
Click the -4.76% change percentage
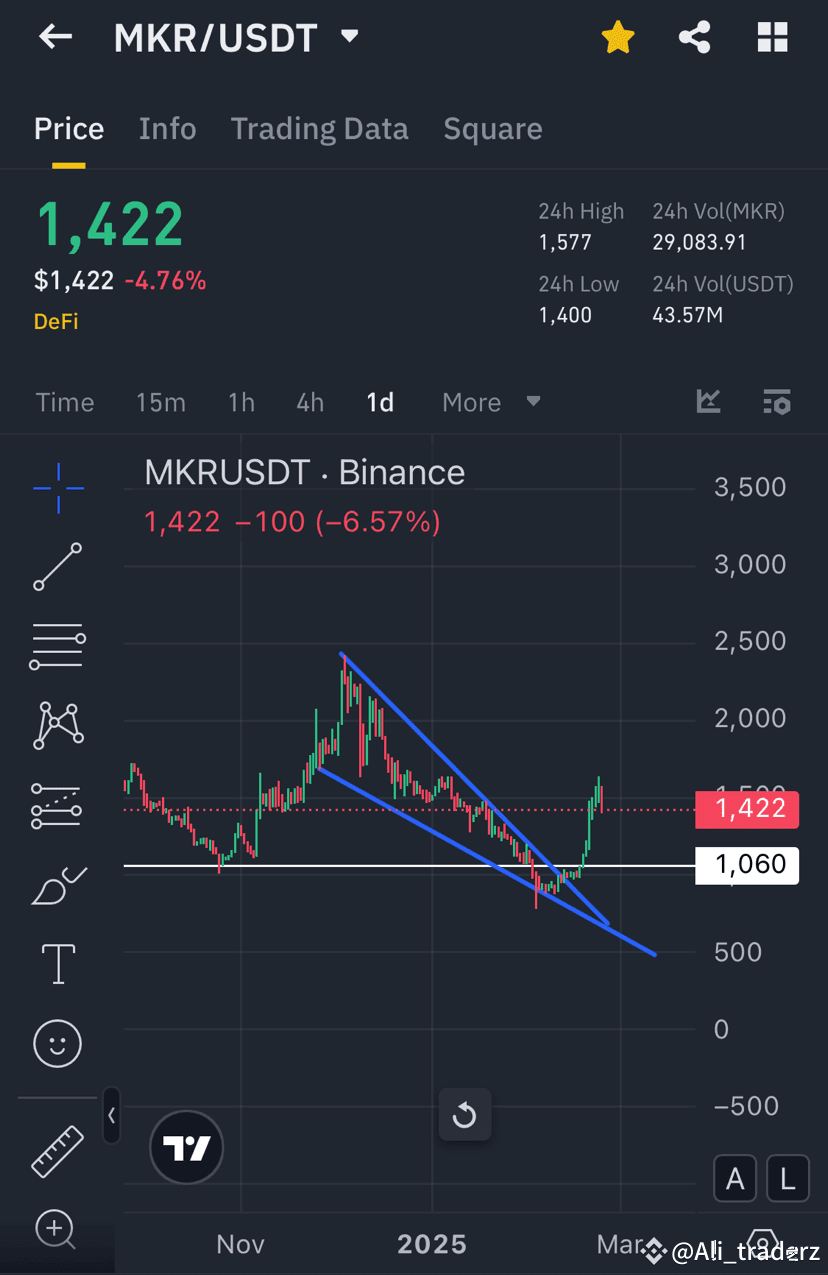[165, 281]
